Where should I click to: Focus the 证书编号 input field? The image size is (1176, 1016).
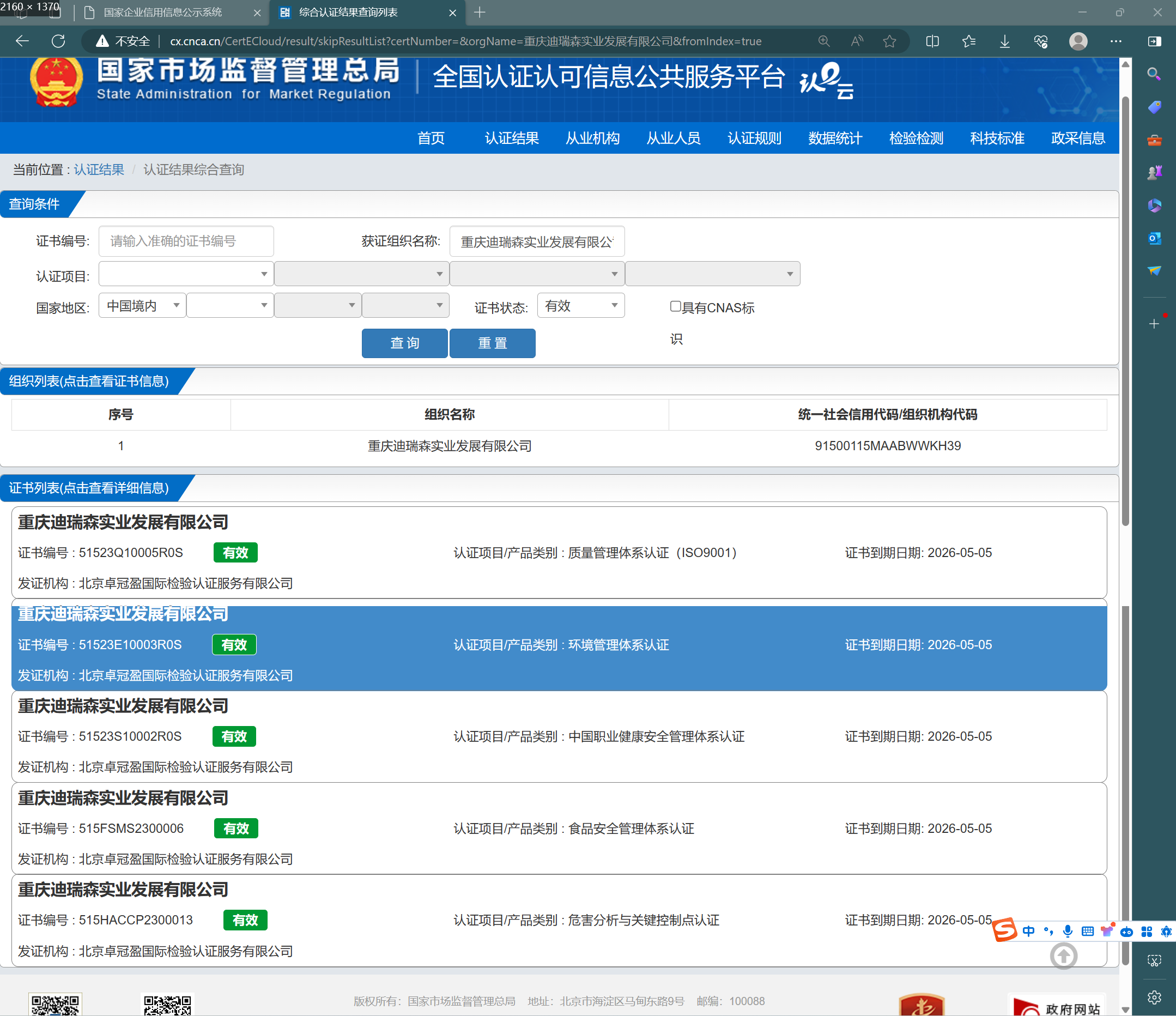coord(186,241)
